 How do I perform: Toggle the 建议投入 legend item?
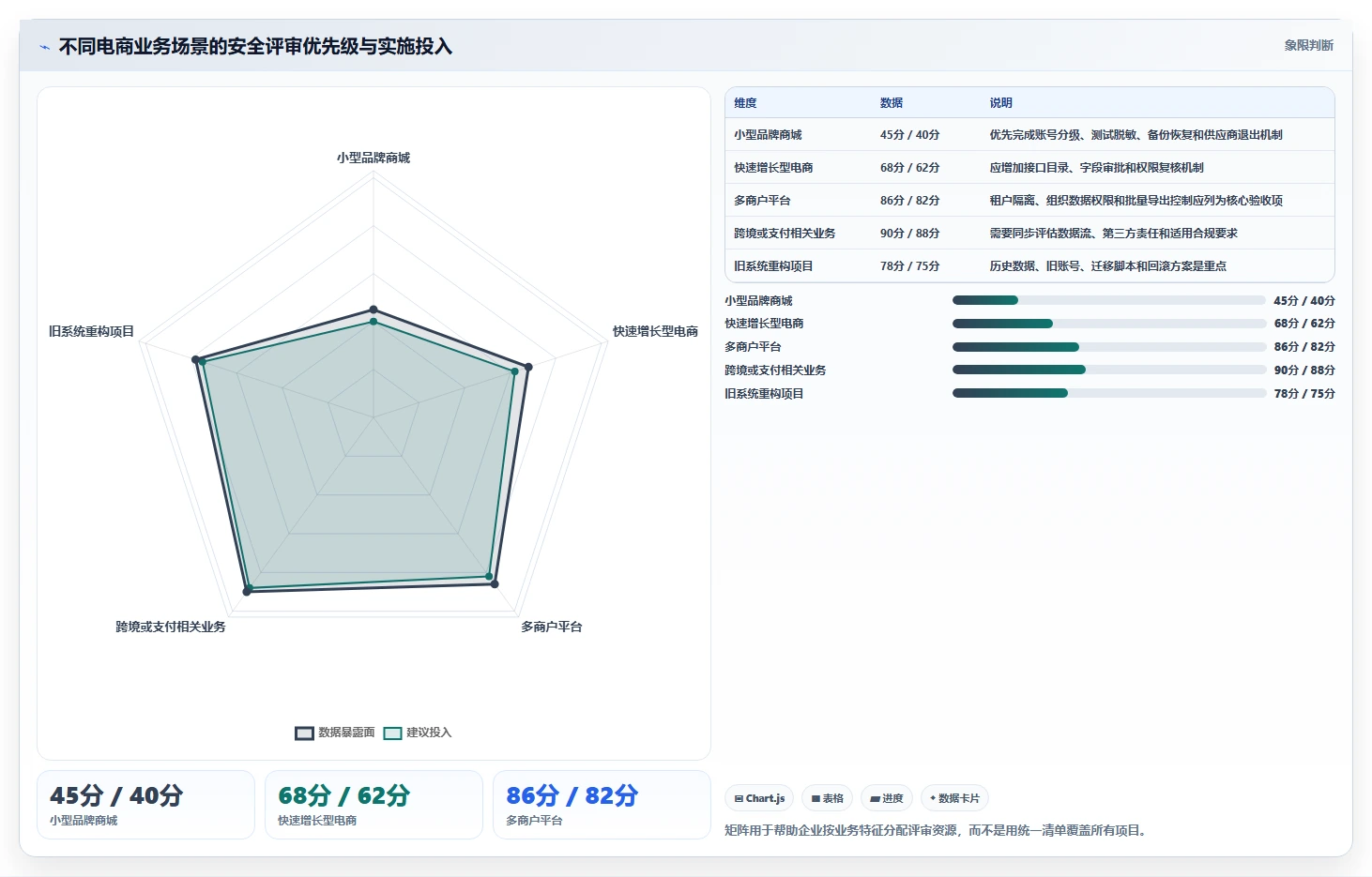(418, 733)
